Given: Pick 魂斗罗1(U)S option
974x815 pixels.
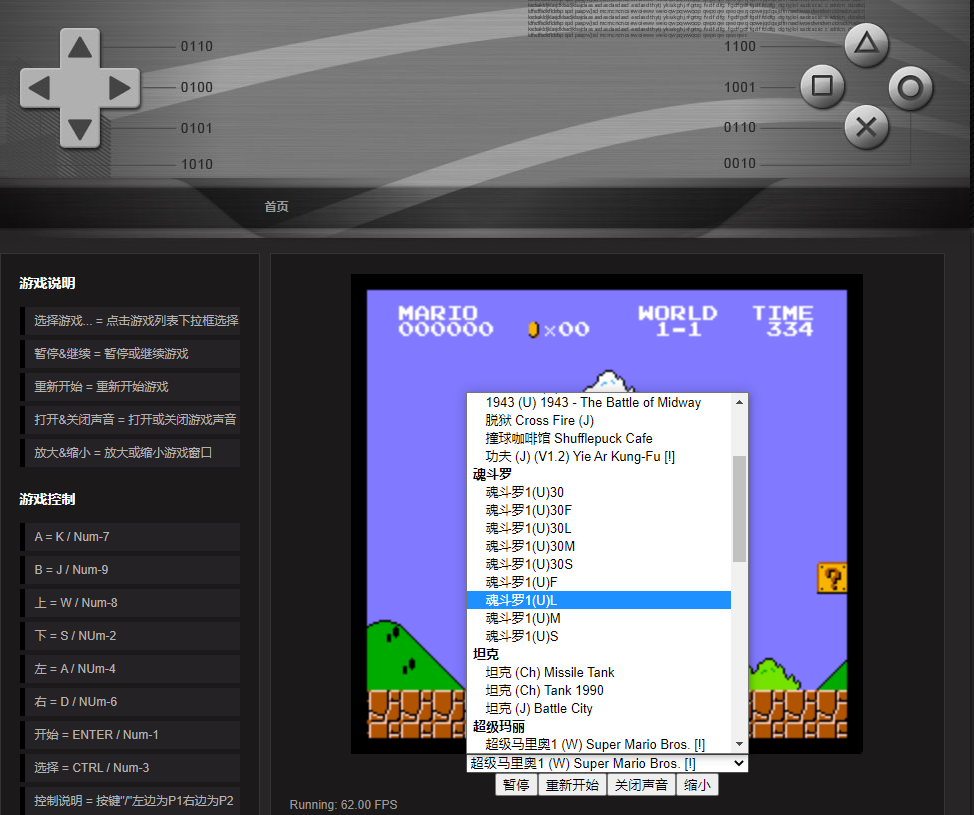Looking at the screenshot, I should click(599, 637).
